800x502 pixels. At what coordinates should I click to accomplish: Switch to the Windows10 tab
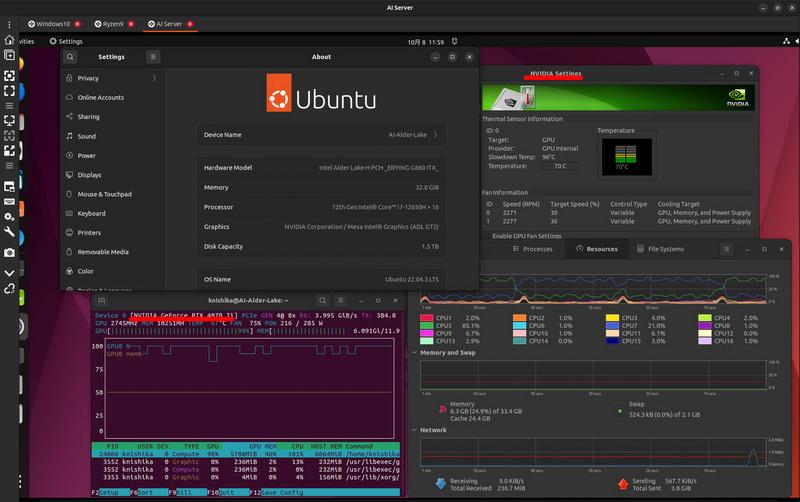(49, 24)
